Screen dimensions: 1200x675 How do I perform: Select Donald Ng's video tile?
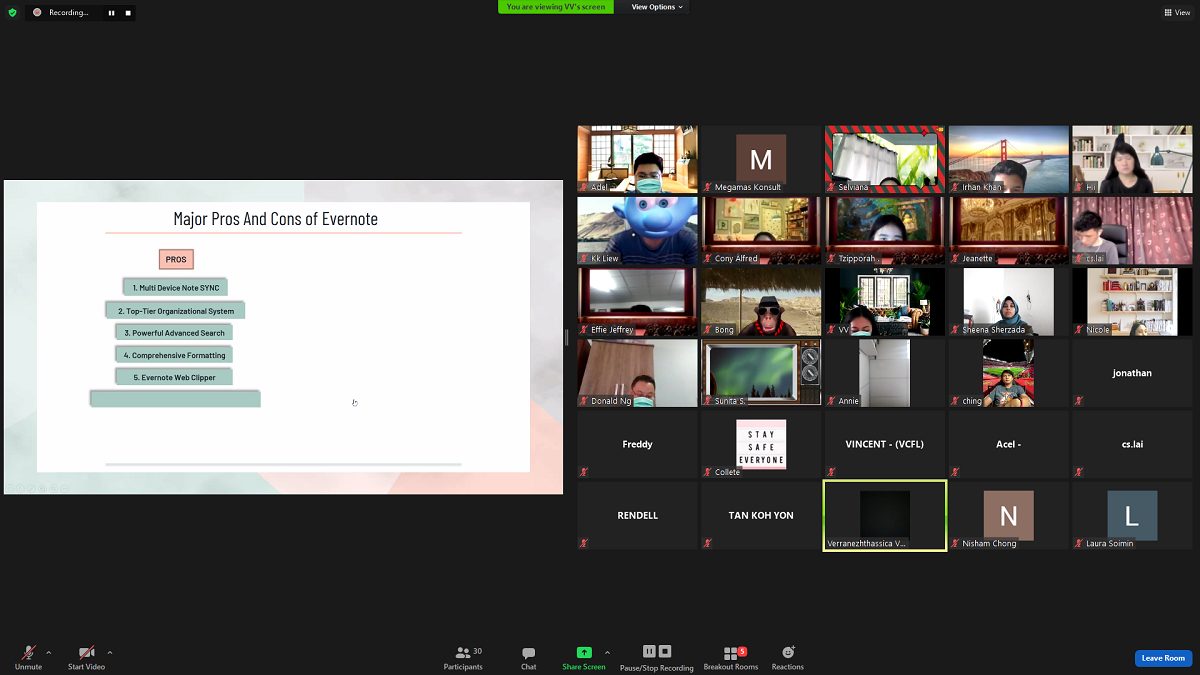point(637,373)
